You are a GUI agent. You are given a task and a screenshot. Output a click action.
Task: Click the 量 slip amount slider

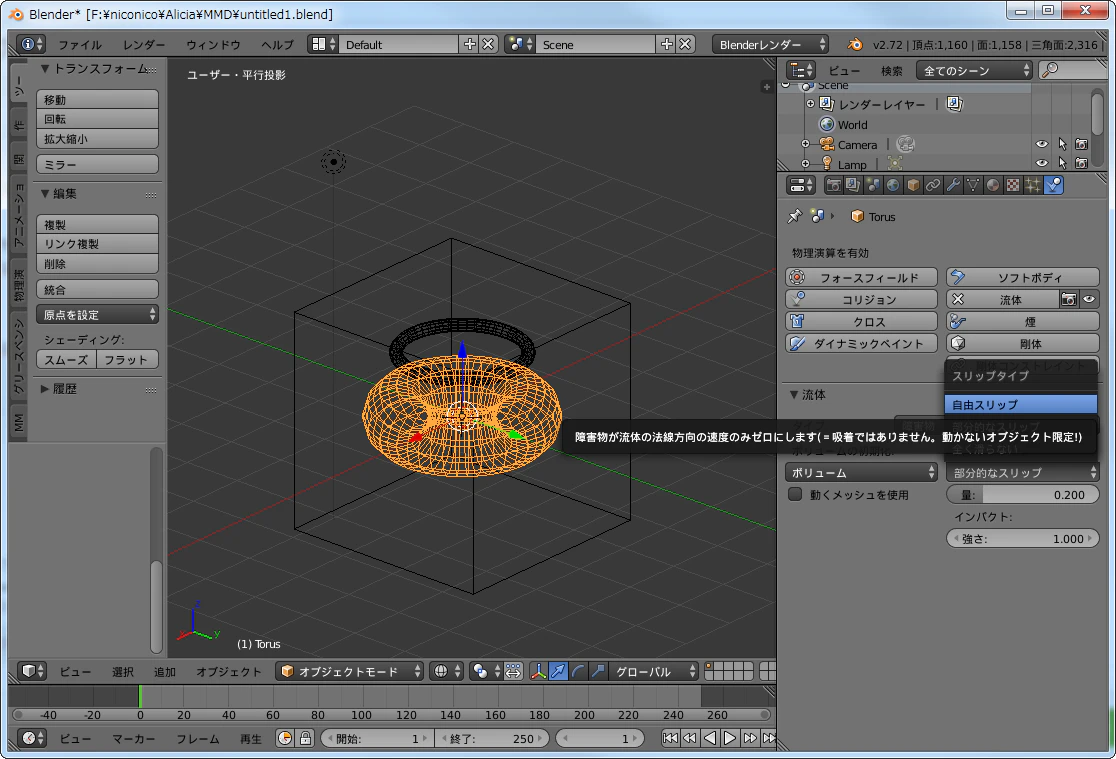[x=1023, y=495]
